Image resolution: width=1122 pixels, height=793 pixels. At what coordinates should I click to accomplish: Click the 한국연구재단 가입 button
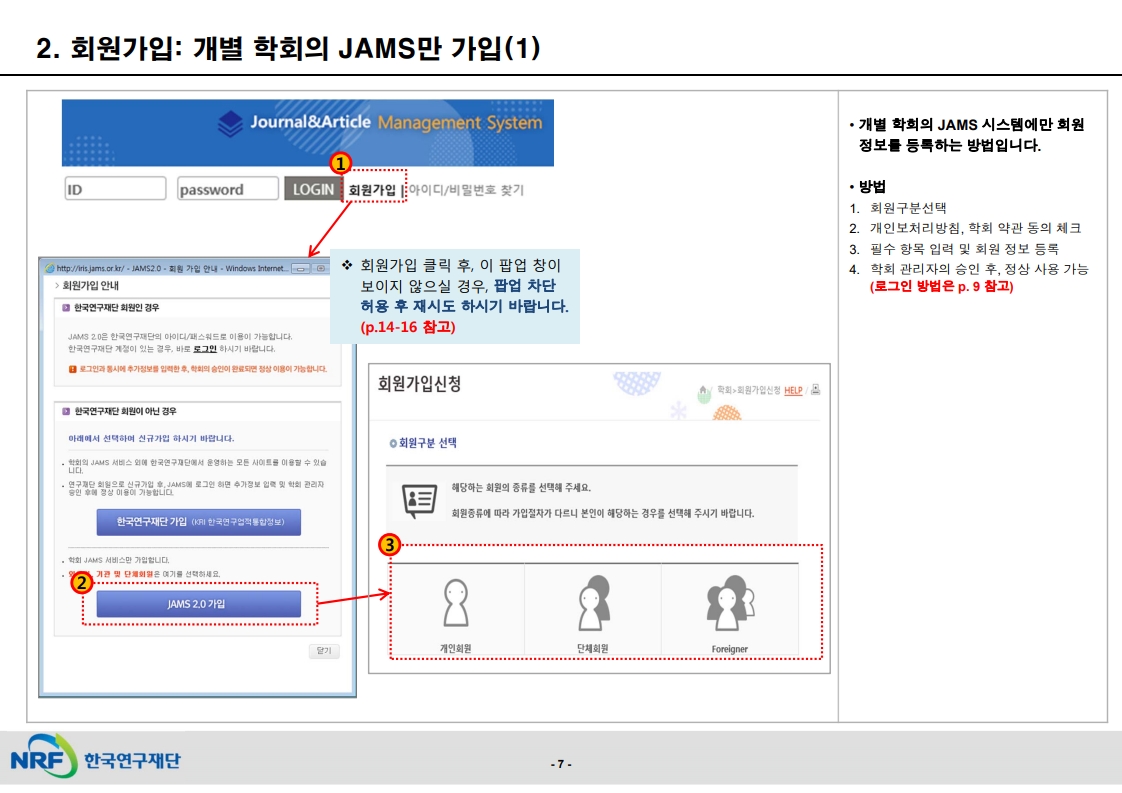coord(198,522)
